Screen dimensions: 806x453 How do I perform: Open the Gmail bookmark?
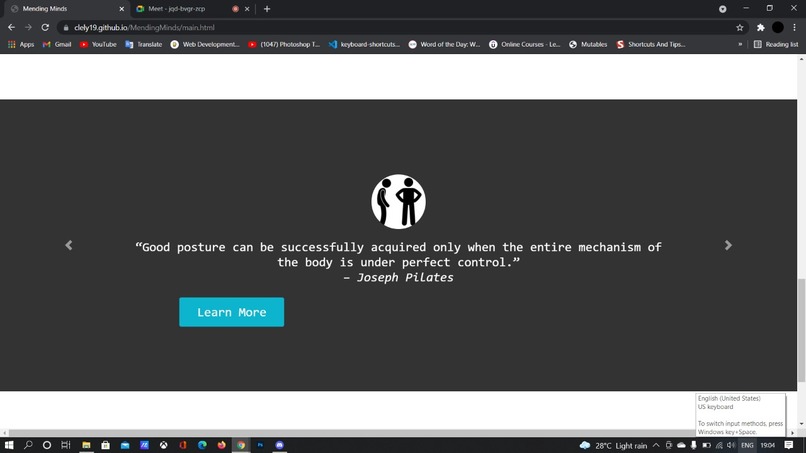(x=57, y=44)
